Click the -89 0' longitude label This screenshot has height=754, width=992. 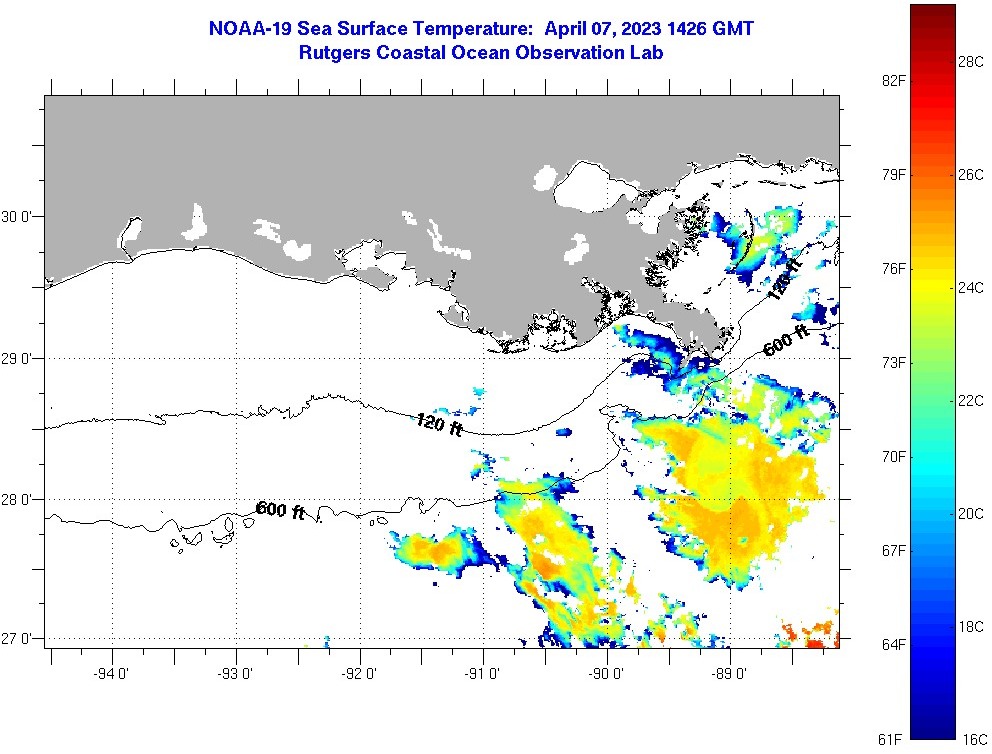click(x=729, y=674)
